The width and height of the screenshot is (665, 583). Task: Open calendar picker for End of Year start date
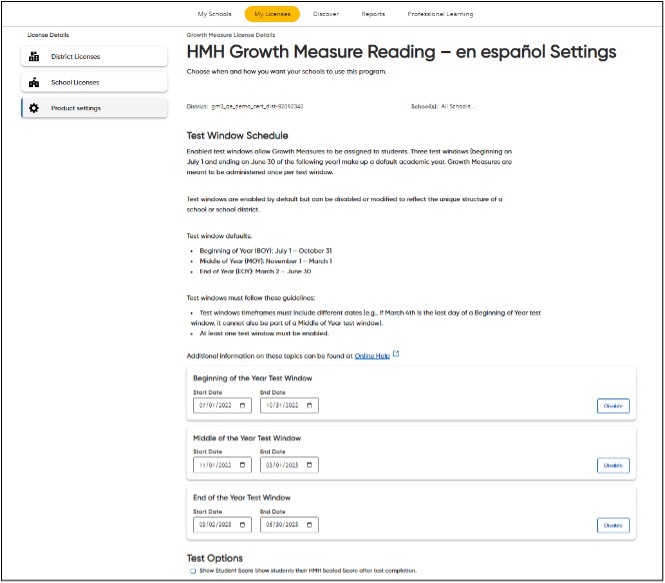pos(243,525)
